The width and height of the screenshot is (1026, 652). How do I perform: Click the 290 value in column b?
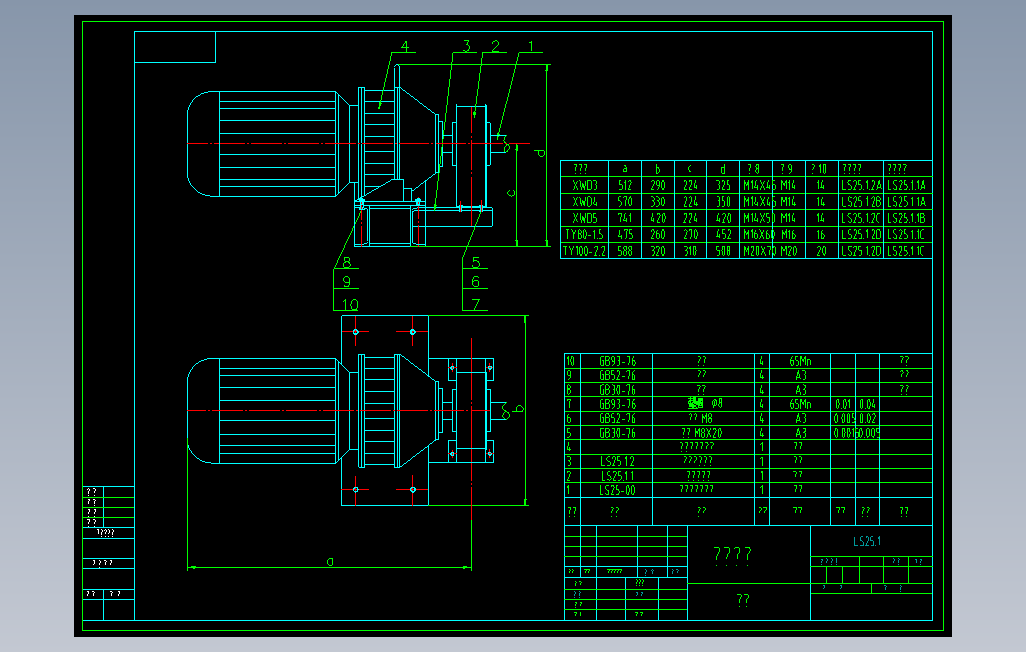[x=658, y=185]
